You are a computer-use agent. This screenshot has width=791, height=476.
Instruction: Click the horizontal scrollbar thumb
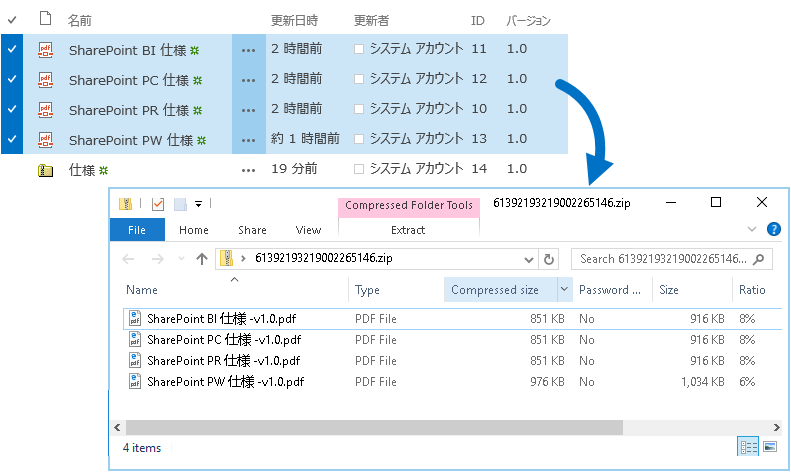pyautogui.click(x=374, y=428)
